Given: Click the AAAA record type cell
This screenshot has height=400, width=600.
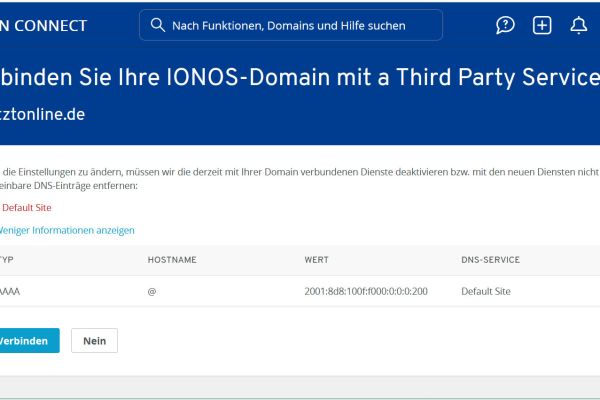Looking at the screenshot, I should click(9, 291).
